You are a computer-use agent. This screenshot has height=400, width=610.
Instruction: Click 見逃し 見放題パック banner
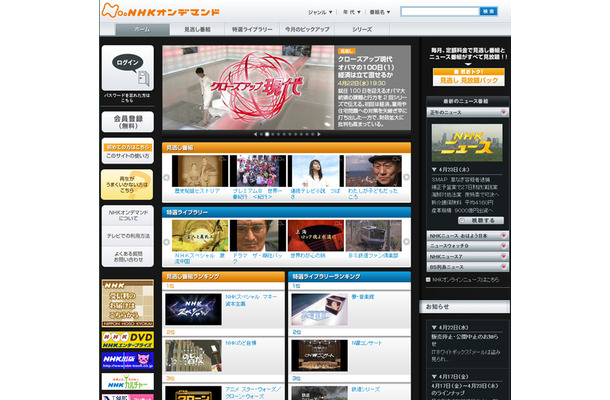469,77
